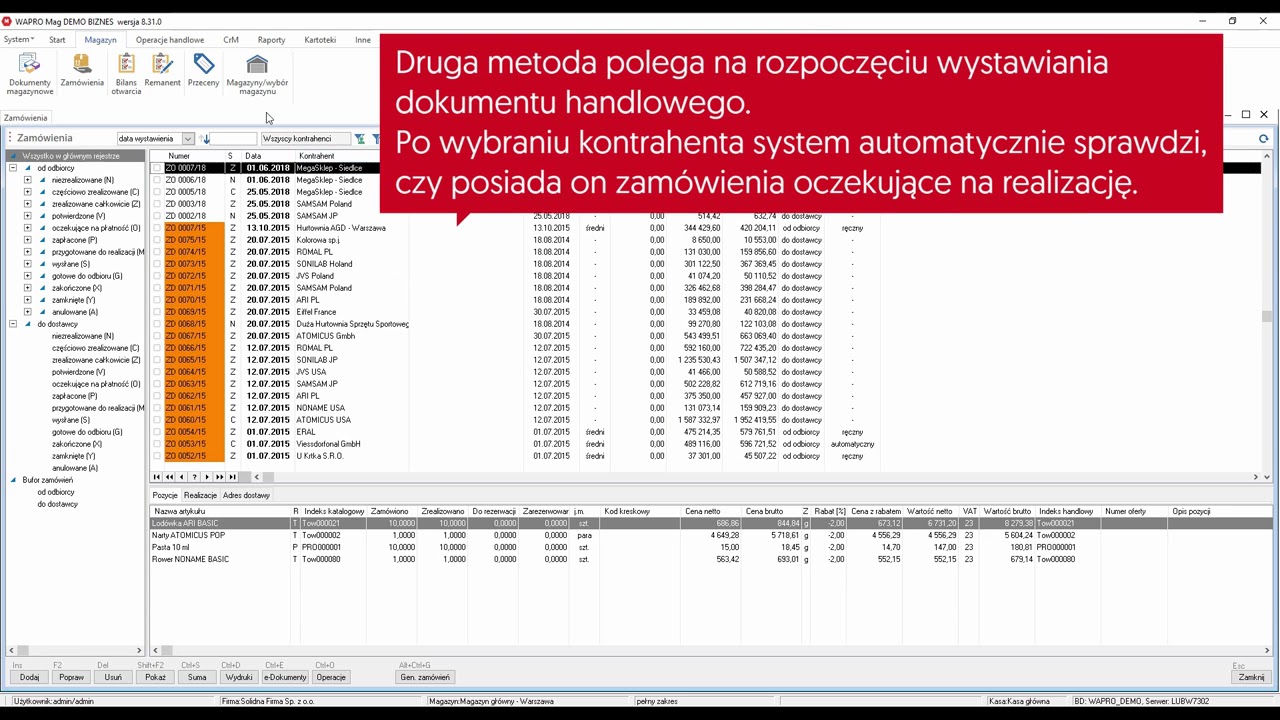
Task: Collapse the 'od odbiorcy' tree node
Action: pyautogui.click(x=13, y=168)
